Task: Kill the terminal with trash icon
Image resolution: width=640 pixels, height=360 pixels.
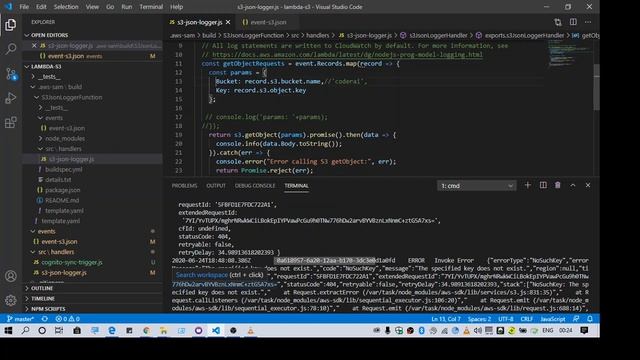Action: point(558,185)
